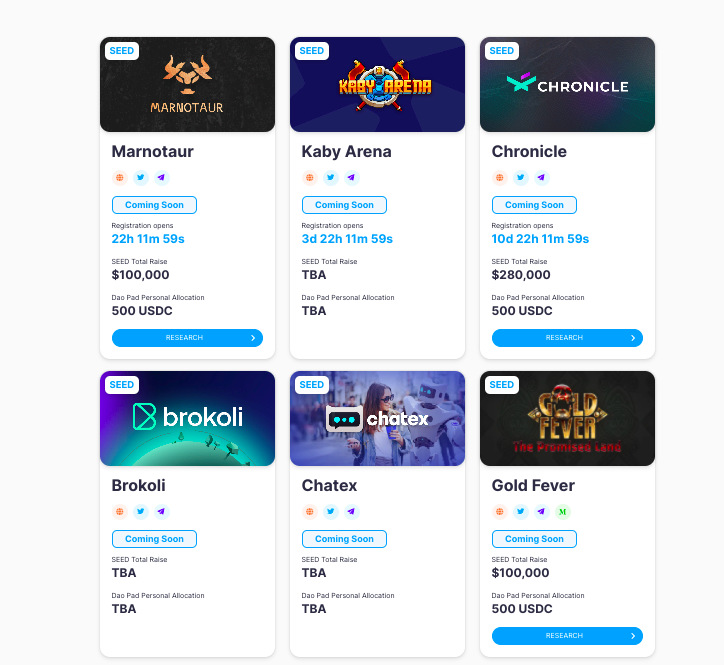Visit Kaby Arena's website globe icon
Viewport: 724px width, 665px height.
[x=310, y=178]
